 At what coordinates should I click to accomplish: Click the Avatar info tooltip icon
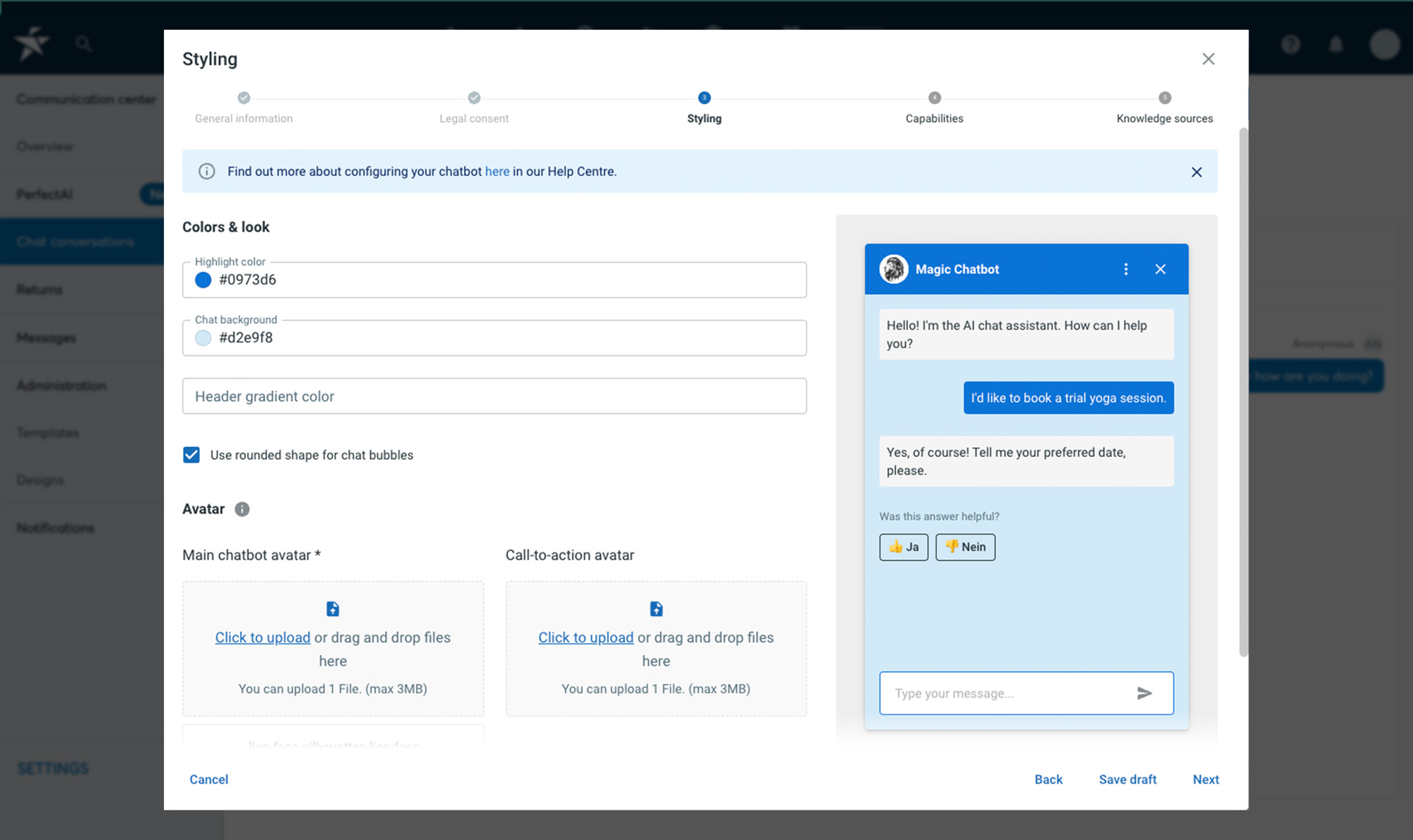[242, 509]
